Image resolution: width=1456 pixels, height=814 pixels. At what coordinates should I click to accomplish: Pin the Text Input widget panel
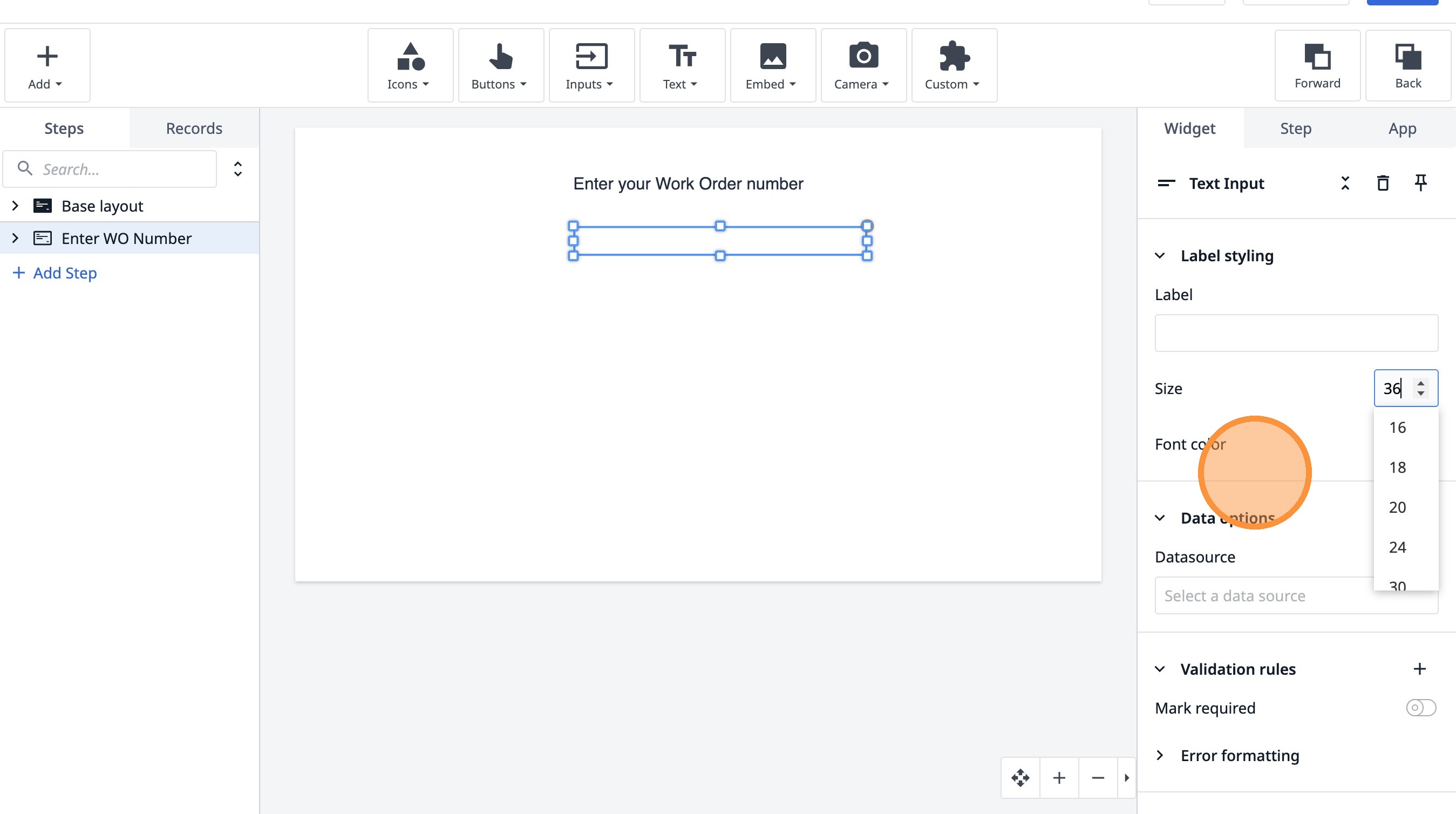point(1420,183)
